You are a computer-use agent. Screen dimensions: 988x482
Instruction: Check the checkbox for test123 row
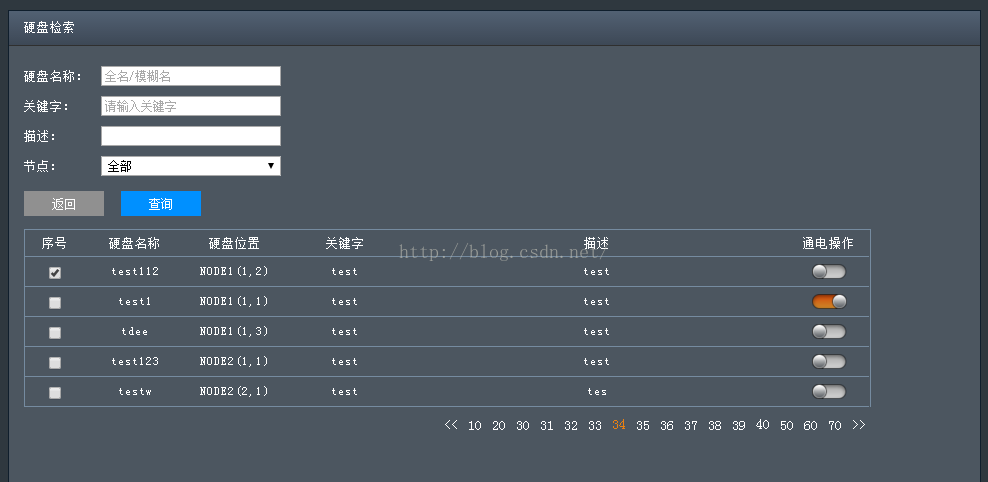tap(55, 363)
